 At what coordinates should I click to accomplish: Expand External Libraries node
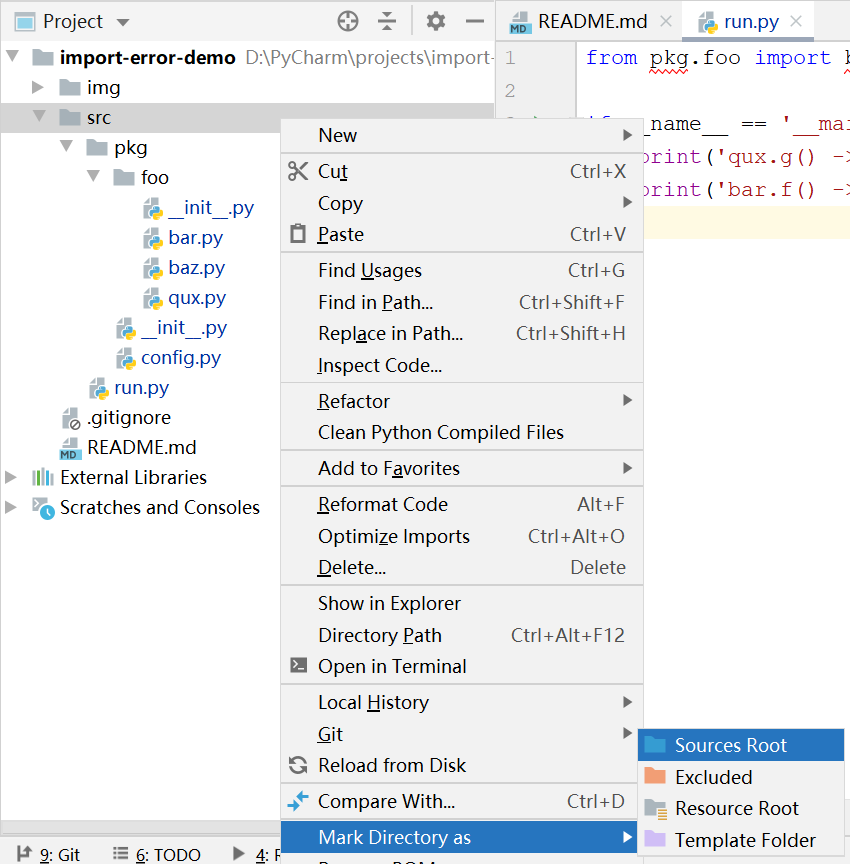pos(10,477)
